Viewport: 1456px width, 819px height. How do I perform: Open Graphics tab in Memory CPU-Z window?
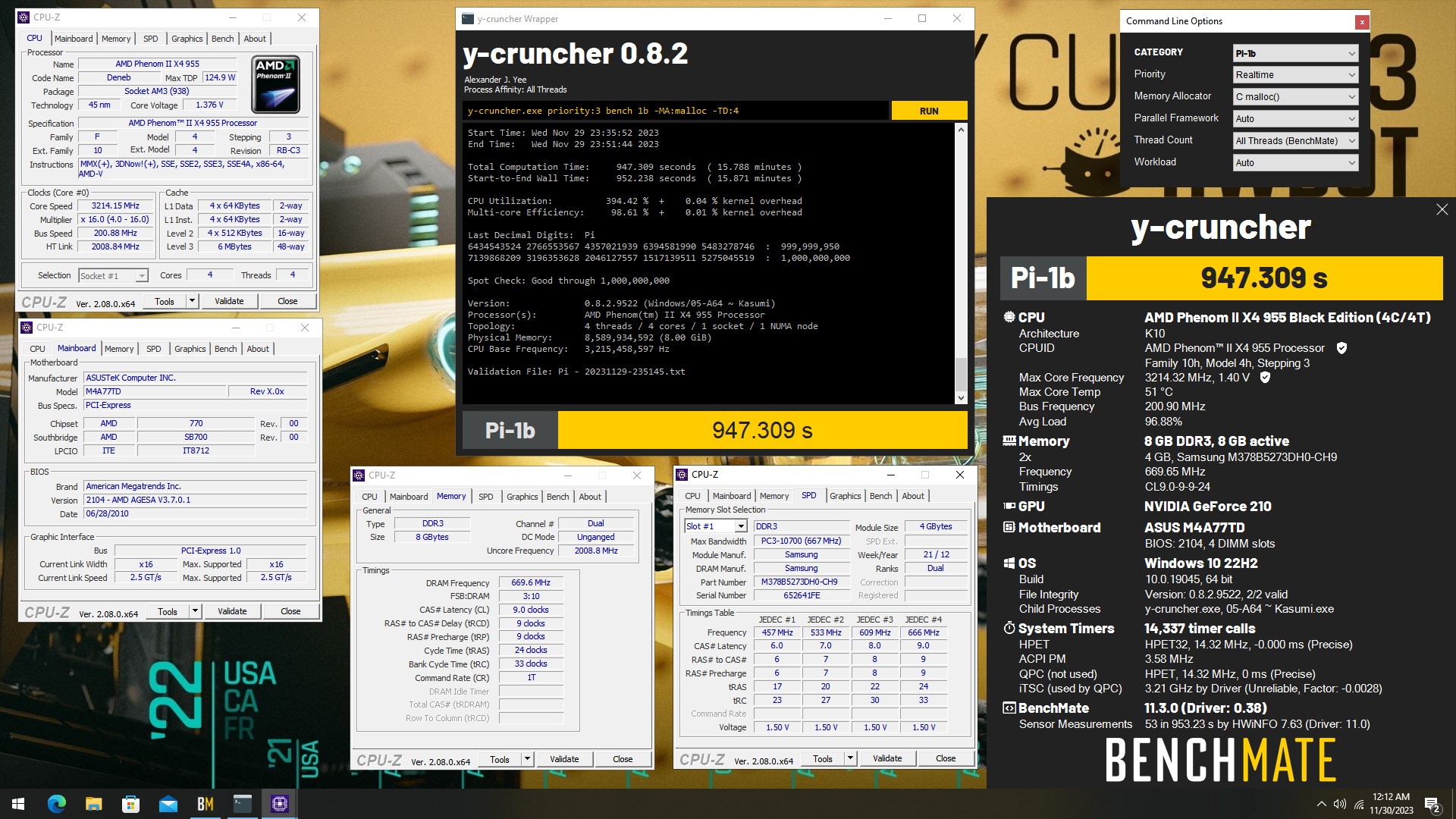522,497
